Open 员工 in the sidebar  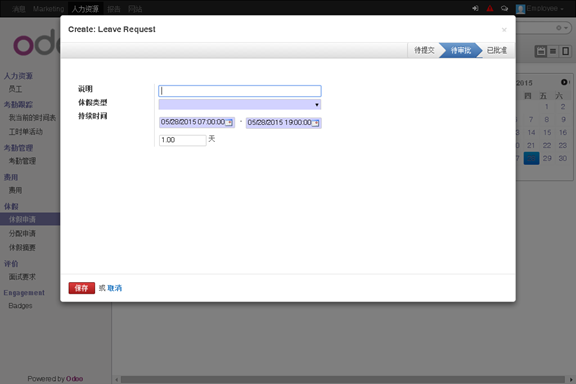[x=15, y=89]
